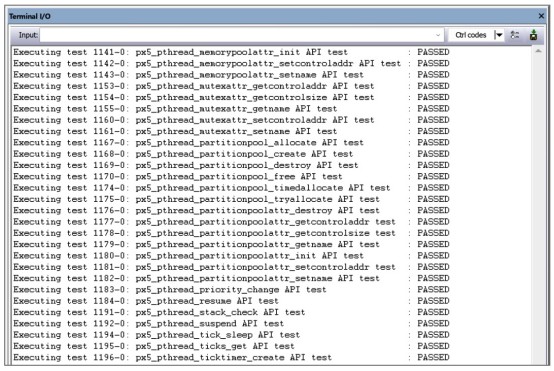The height and width of the screenshot is (371, 554).
Task: Click the green arrow input file icon
Action: point(534,35)
